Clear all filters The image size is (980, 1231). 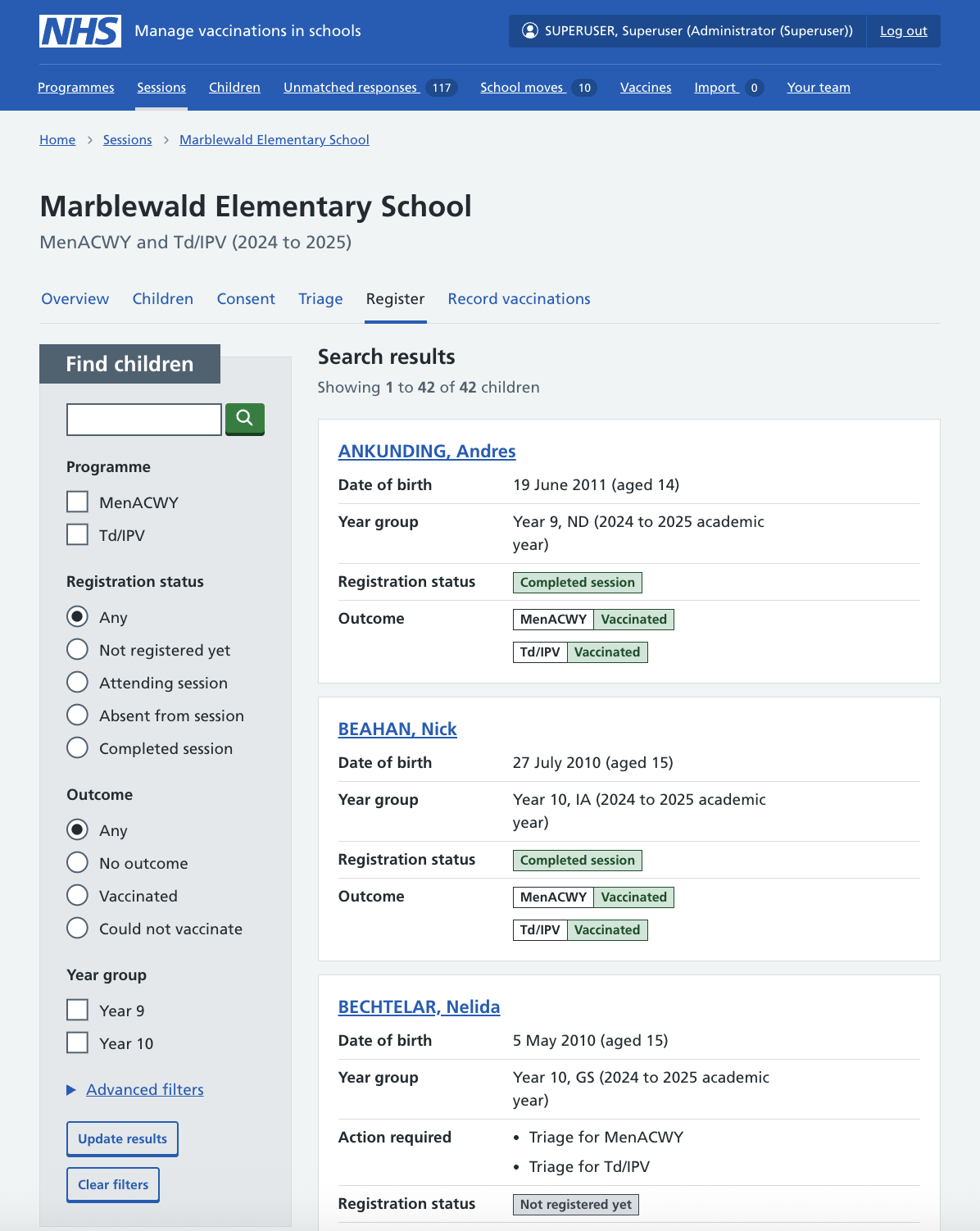[113, 1184]
